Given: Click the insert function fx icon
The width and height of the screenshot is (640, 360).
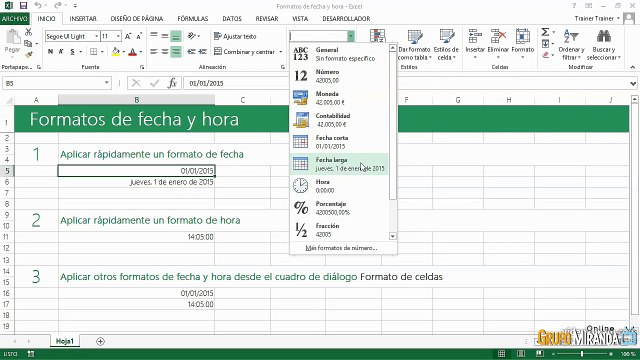Looking at the screenshot, I should point(172,83).
